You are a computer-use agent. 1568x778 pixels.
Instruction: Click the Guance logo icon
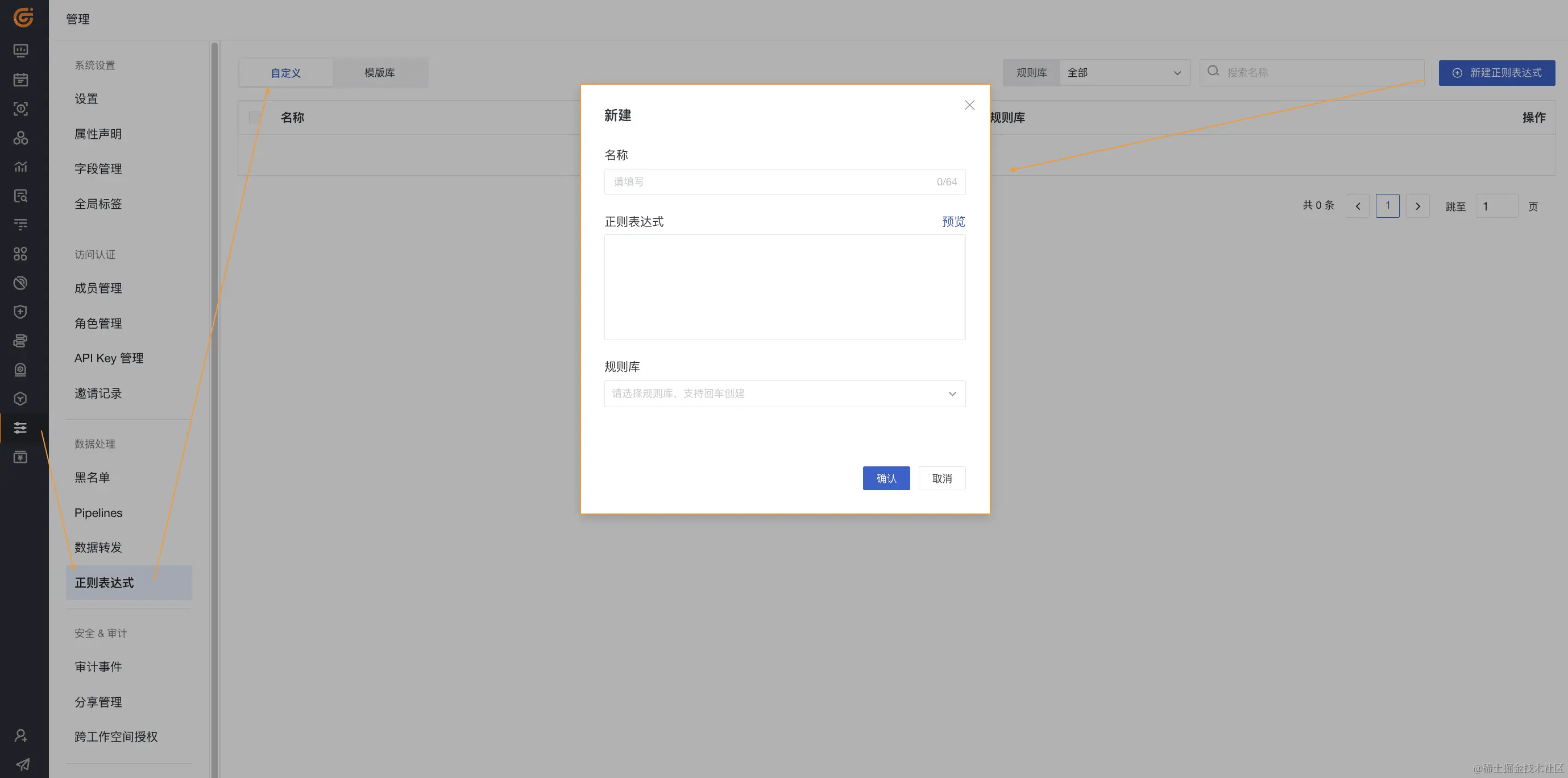coord(23,18)
